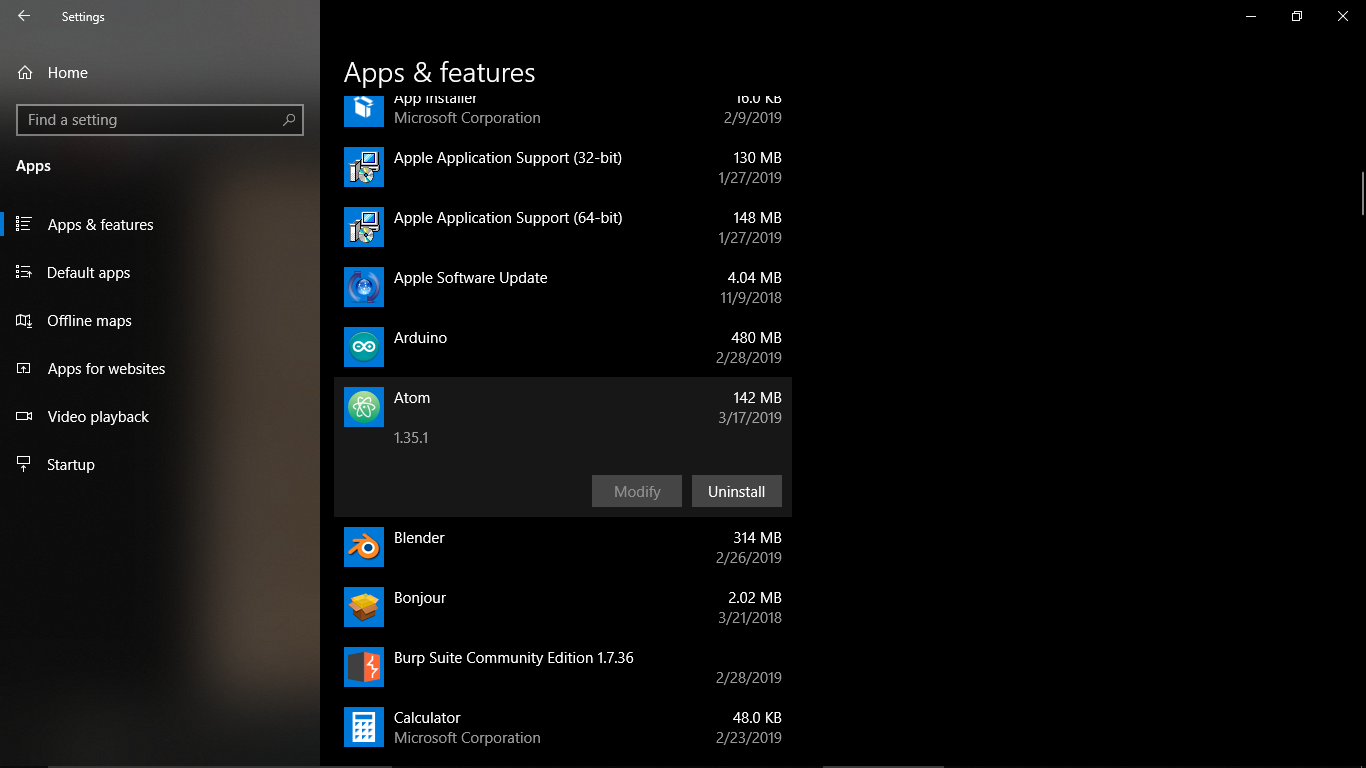Image resolution: width=1366 pixels, height=768 pixels.
Task: Click the Offline maps sidebar icon
Action: point(24,320)
